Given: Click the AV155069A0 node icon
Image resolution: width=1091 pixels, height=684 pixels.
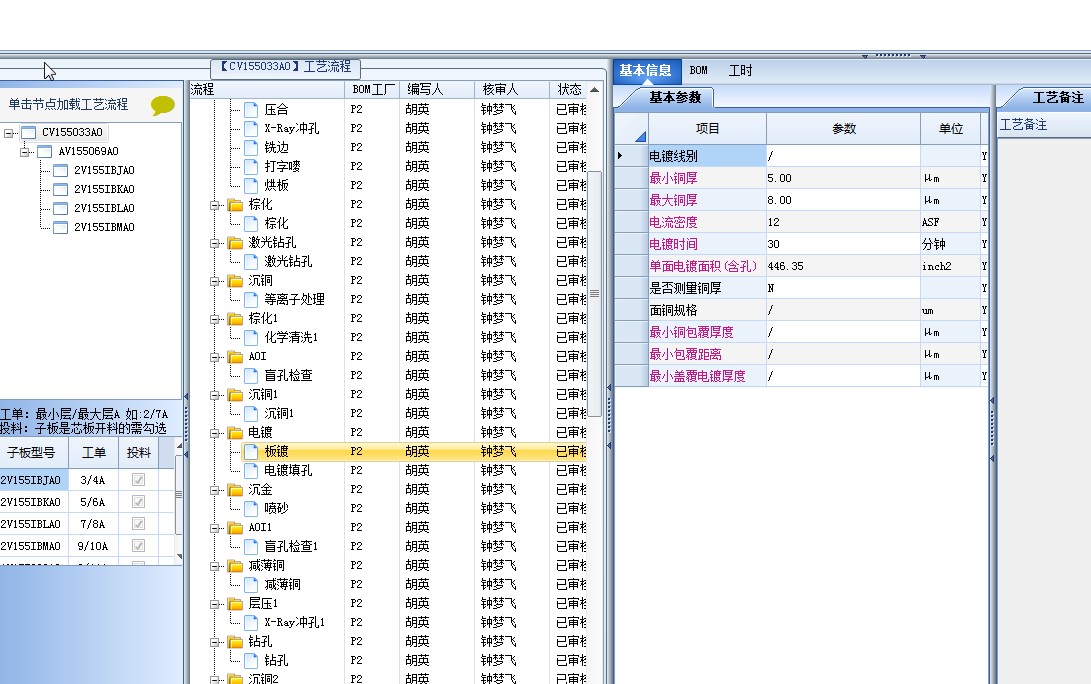Looking at the screenshot, I should 45,151.
